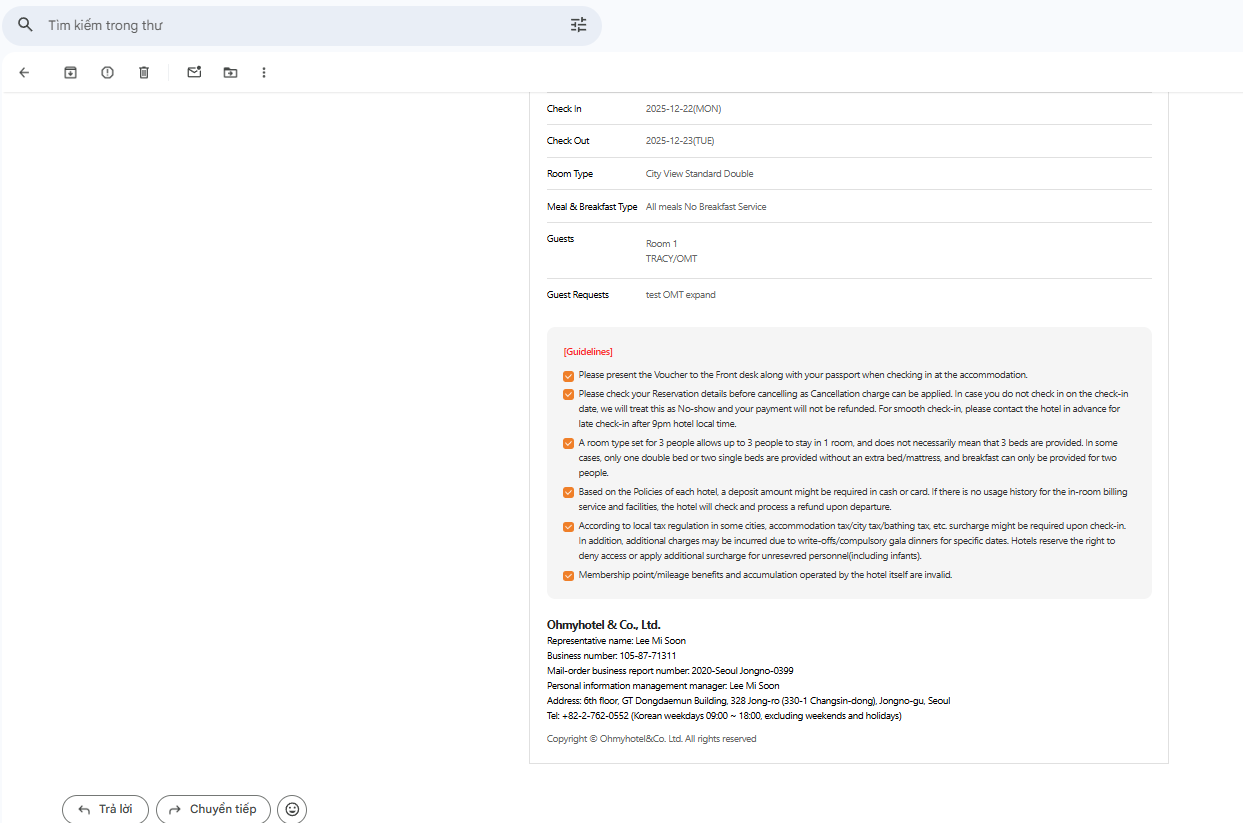Select the mail-order business report number line
1243x823 pixels.
coord(670,671)
